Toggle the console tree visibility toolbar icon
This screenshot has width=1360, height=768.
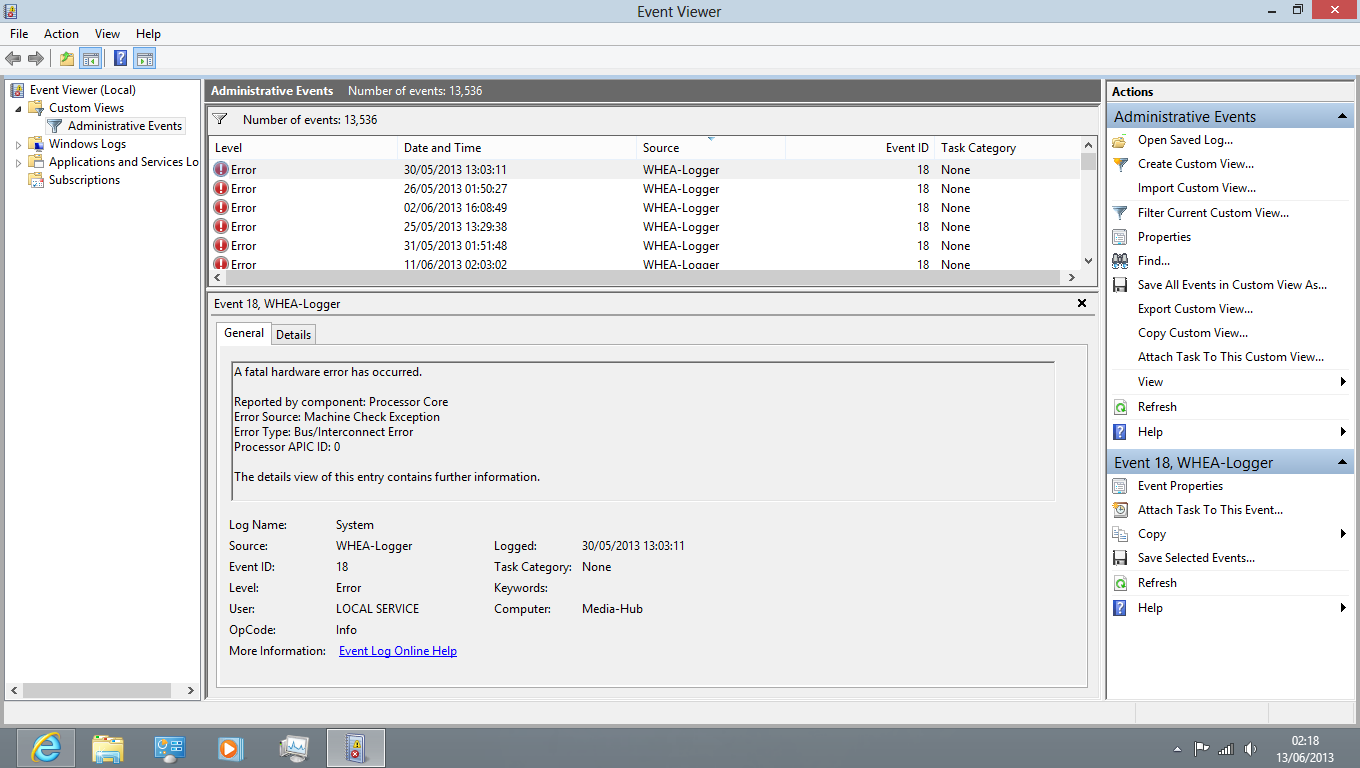[91, 58]
